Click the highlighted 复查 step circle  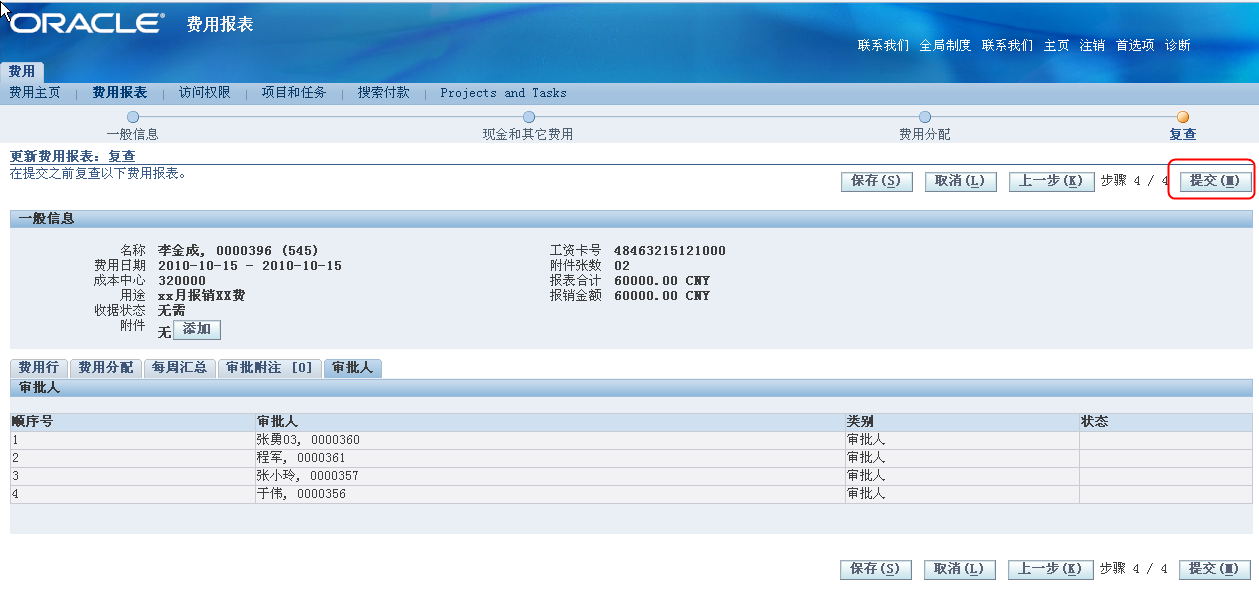click(1183, 116)
